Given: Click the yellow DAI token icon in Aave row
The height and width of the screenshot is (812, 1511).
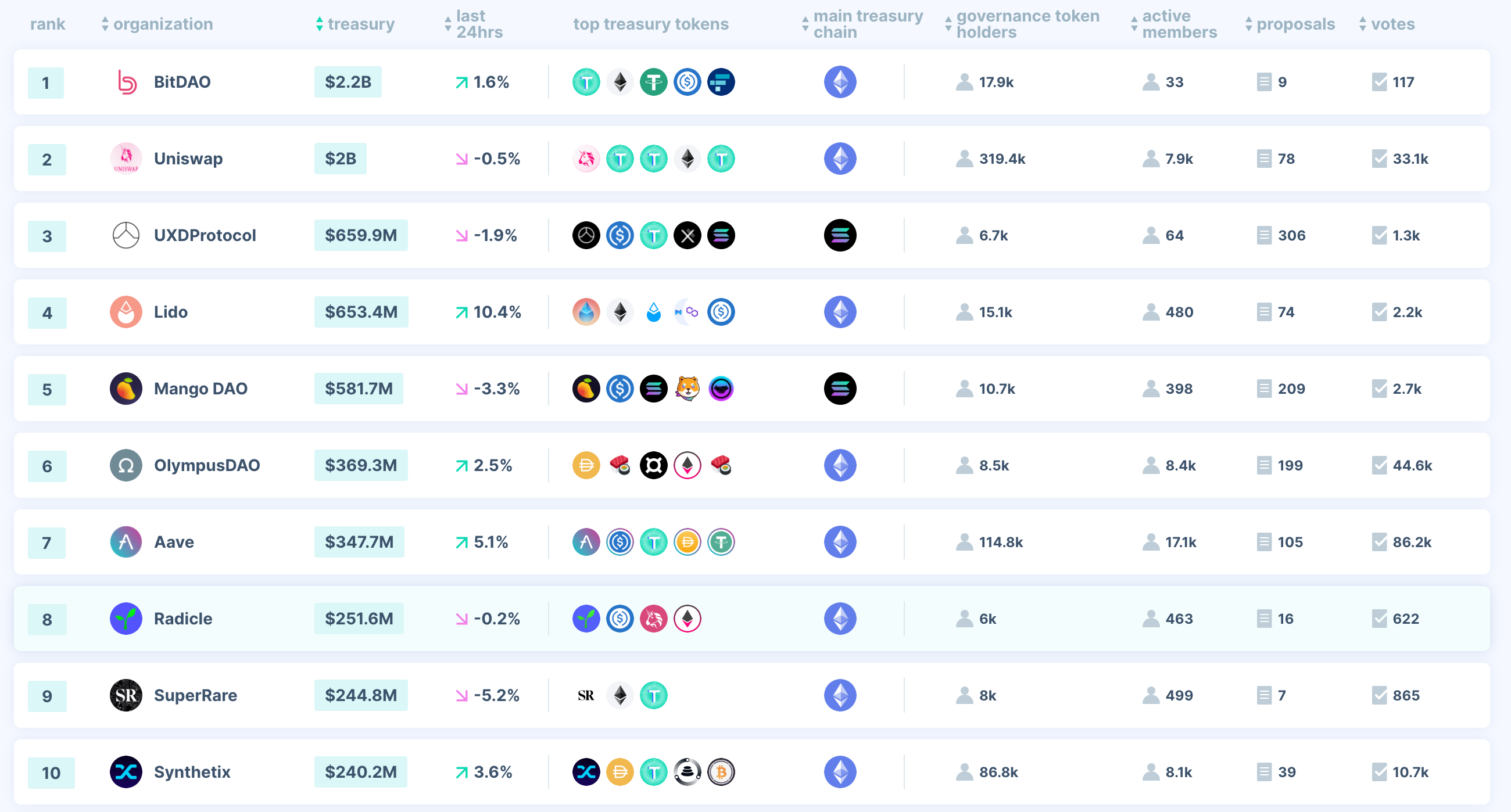Looking at the screenshot, I should point(688,542).
